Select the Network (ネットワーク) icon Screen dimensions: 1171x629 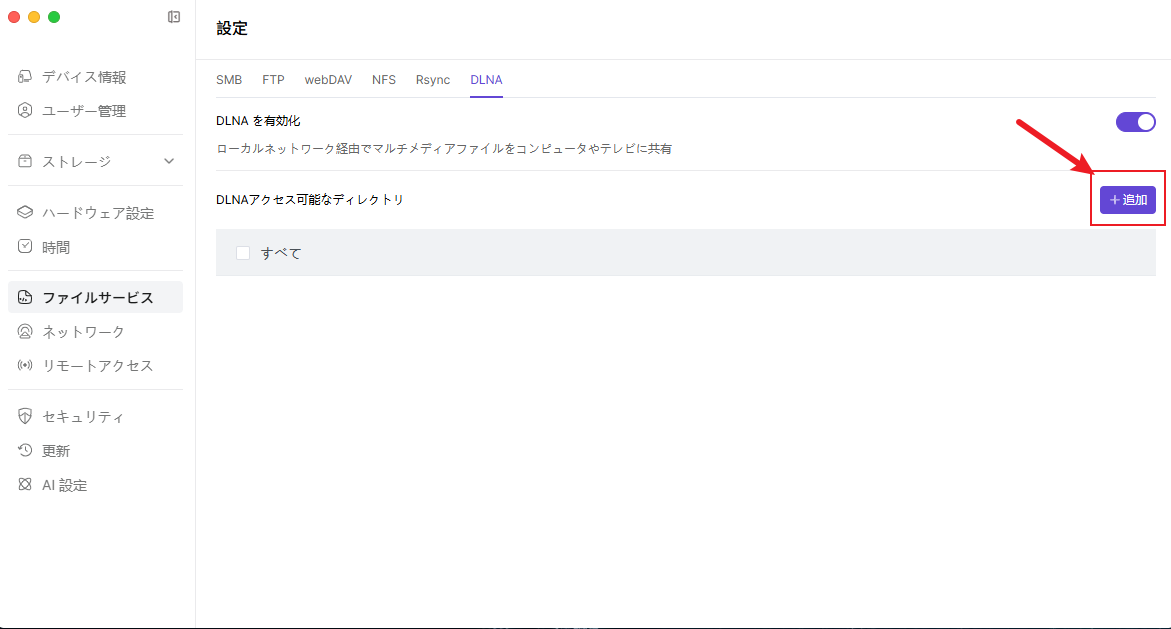26,331
